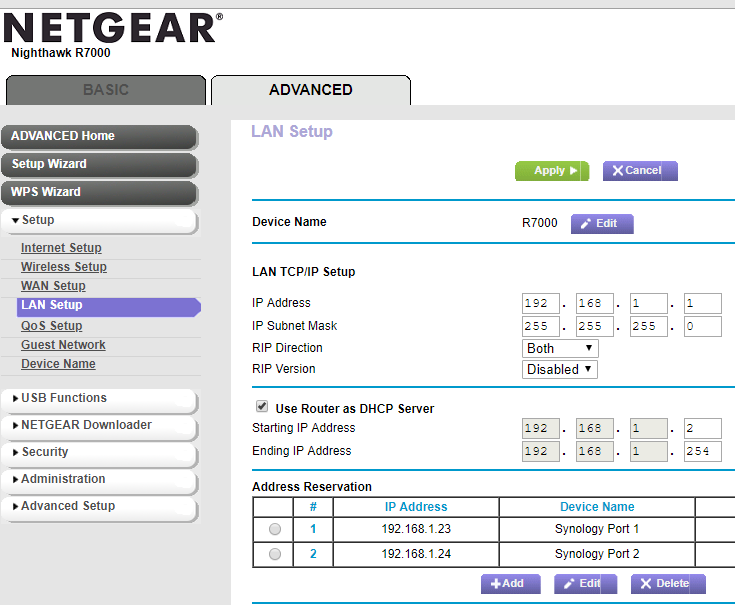Viewport: 735px width, 605px height.
Task: Open Device Name sidebar link
Action: (58, 364)
